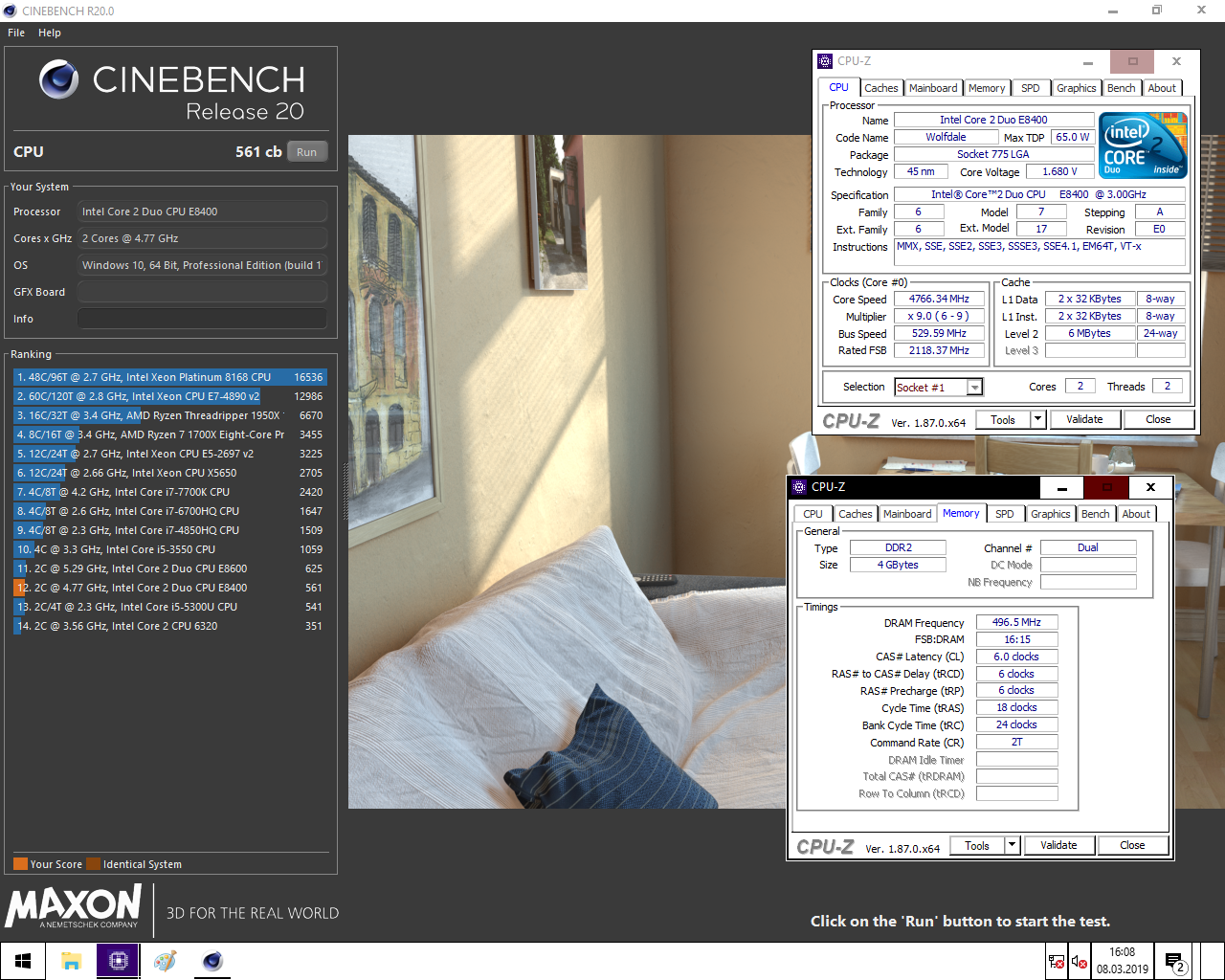Open File Explorer from taskbar

(71, 961)
